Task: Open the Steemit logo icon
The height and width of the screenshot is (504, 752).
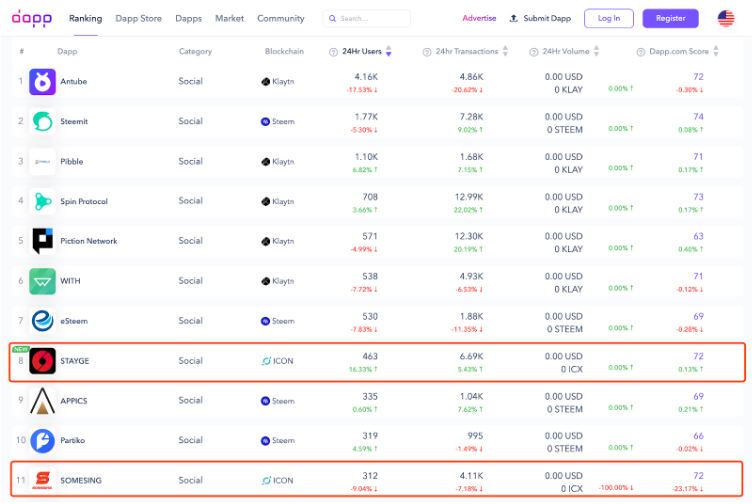Action: (42, 121)
